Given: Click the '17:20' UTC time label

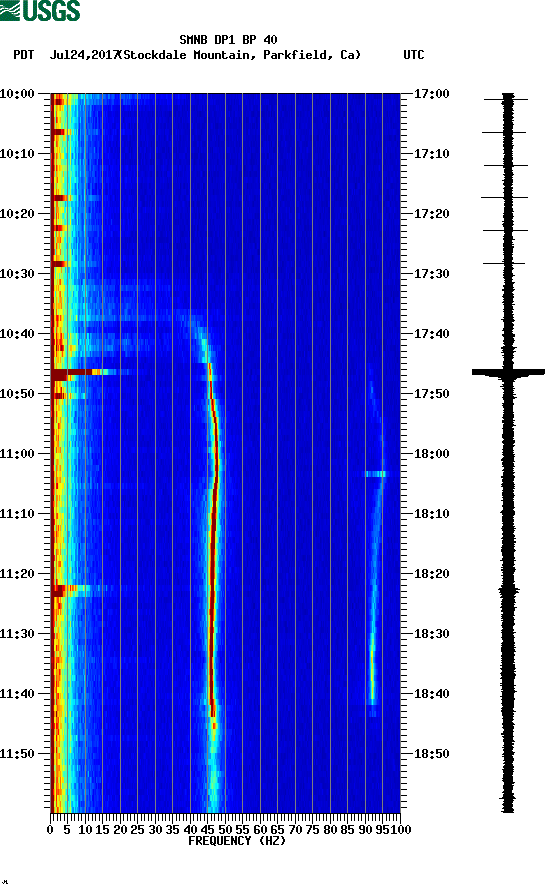Looking at the screenshot, I should click(x=432, y=214).
